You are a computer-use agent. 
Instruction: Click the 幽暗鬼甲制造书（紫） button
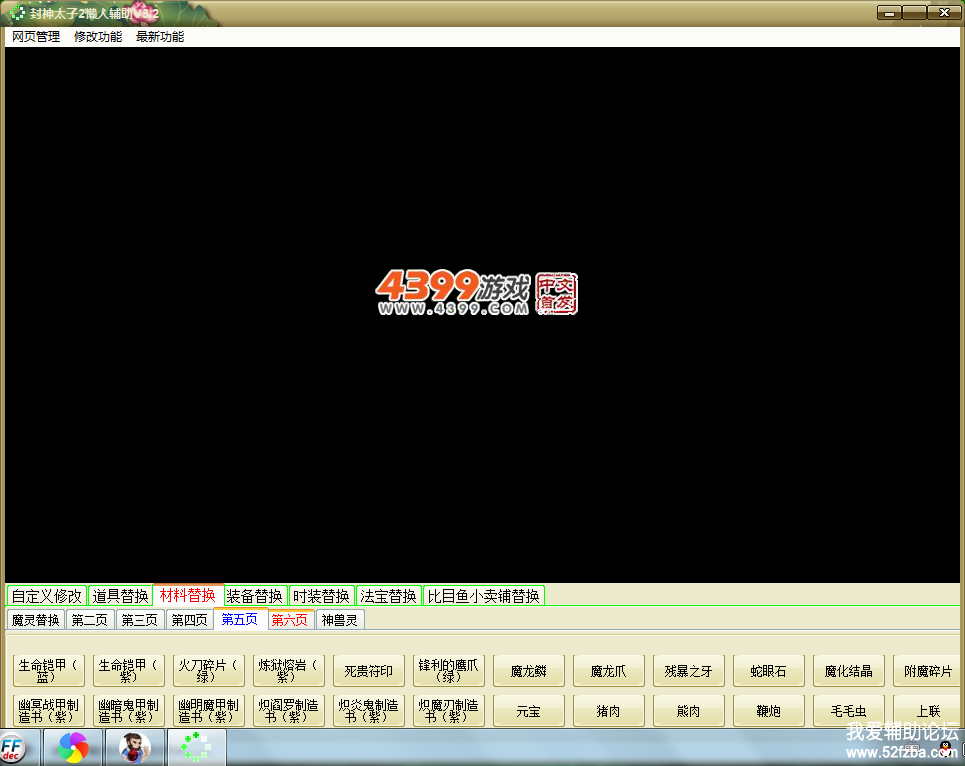pyautogui.click(x=129, y=711)
